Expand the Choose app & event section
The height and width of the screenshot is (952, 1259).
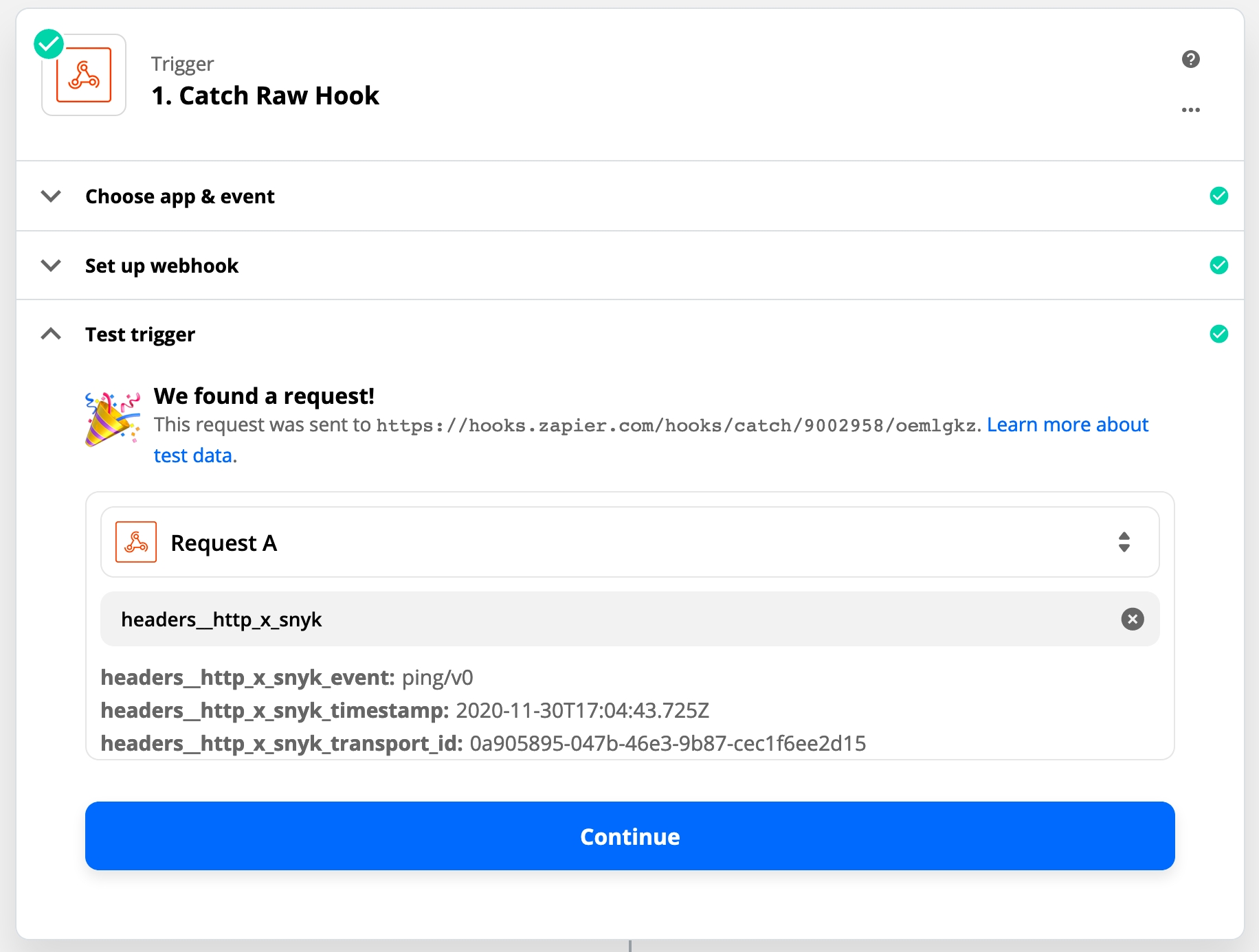point(51,196)
